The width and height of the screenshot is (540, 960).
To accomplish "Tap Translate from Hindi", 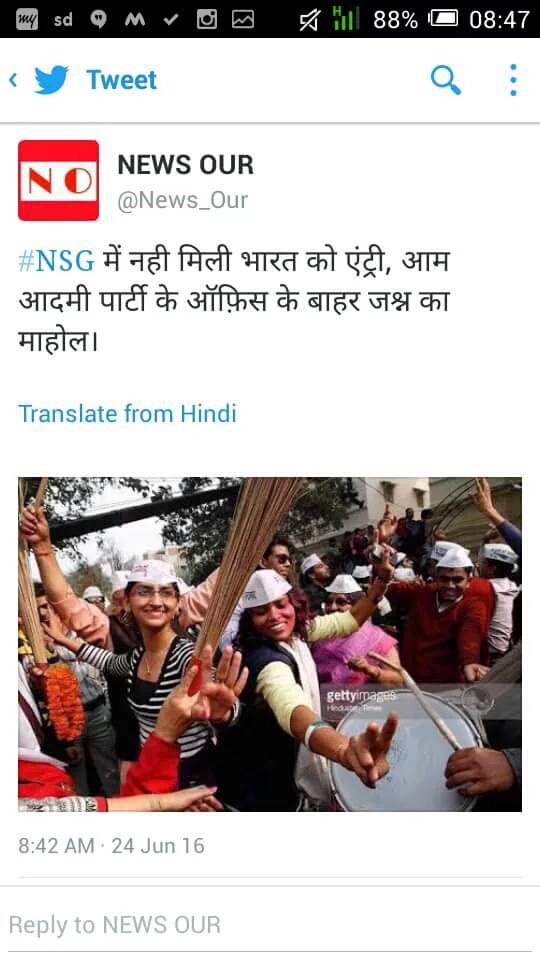I will 127,414.
